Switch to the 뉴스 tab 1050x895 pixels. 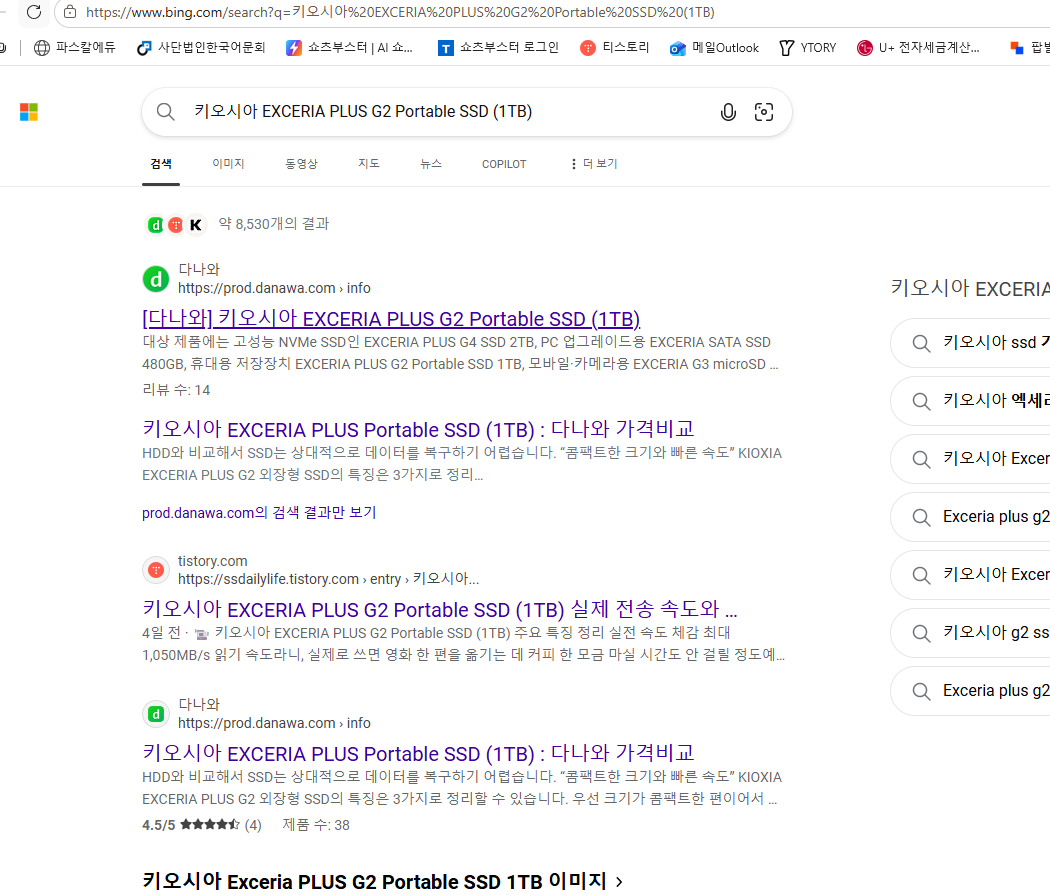431,164
